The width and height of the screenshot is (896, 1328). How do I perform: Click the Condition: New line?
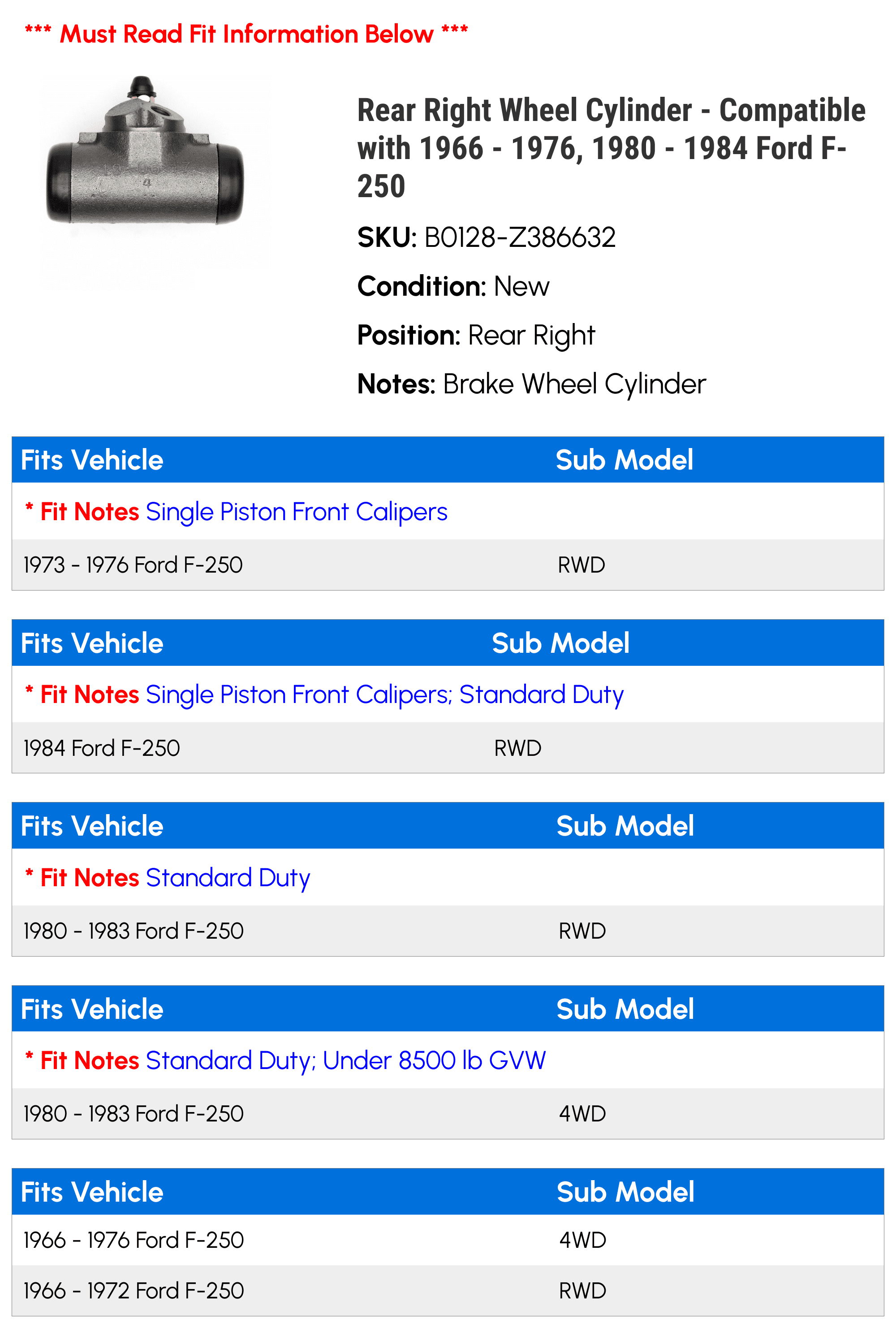coord(453,286)
